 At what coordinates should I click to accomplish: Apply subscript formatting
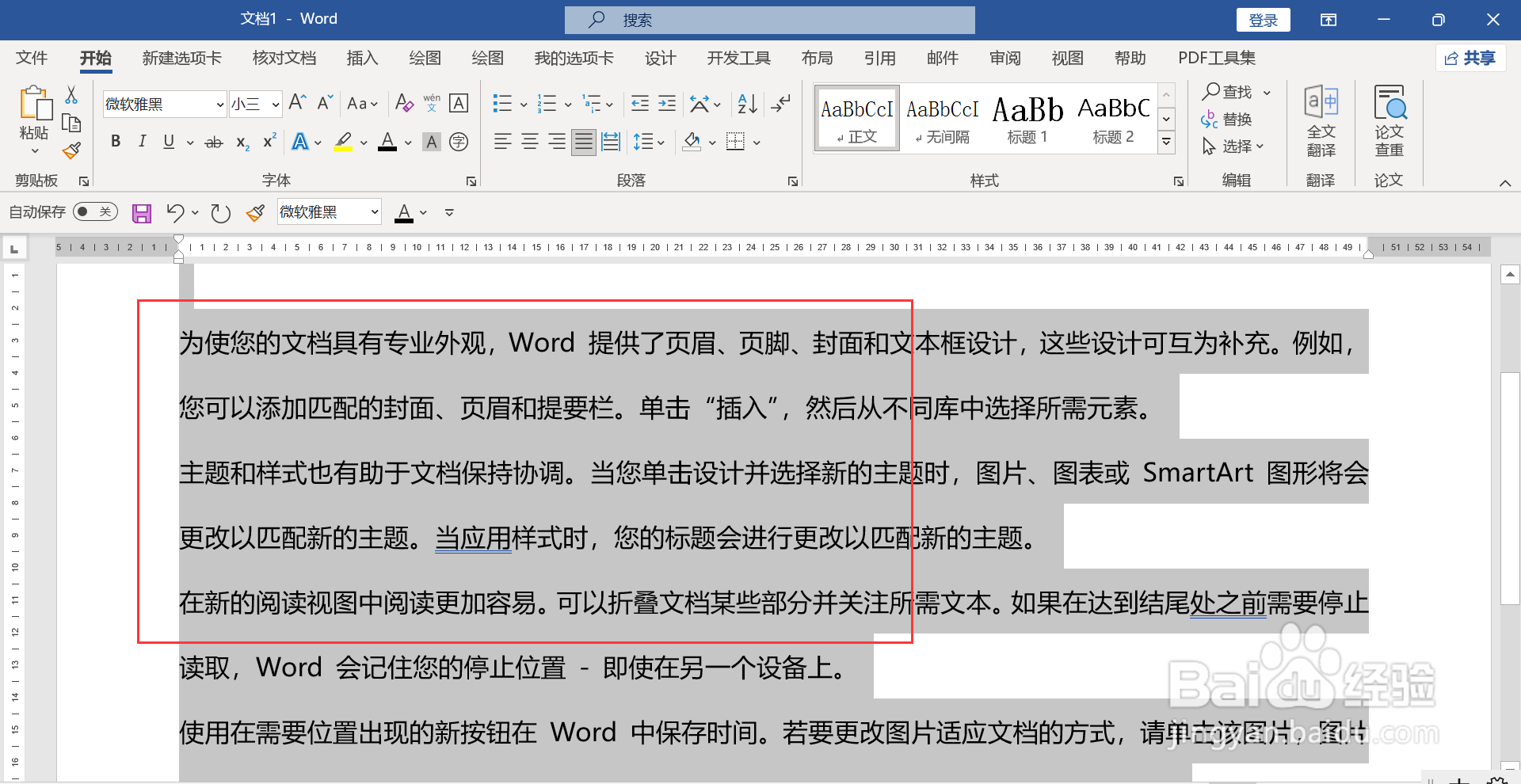pos(242,143)
